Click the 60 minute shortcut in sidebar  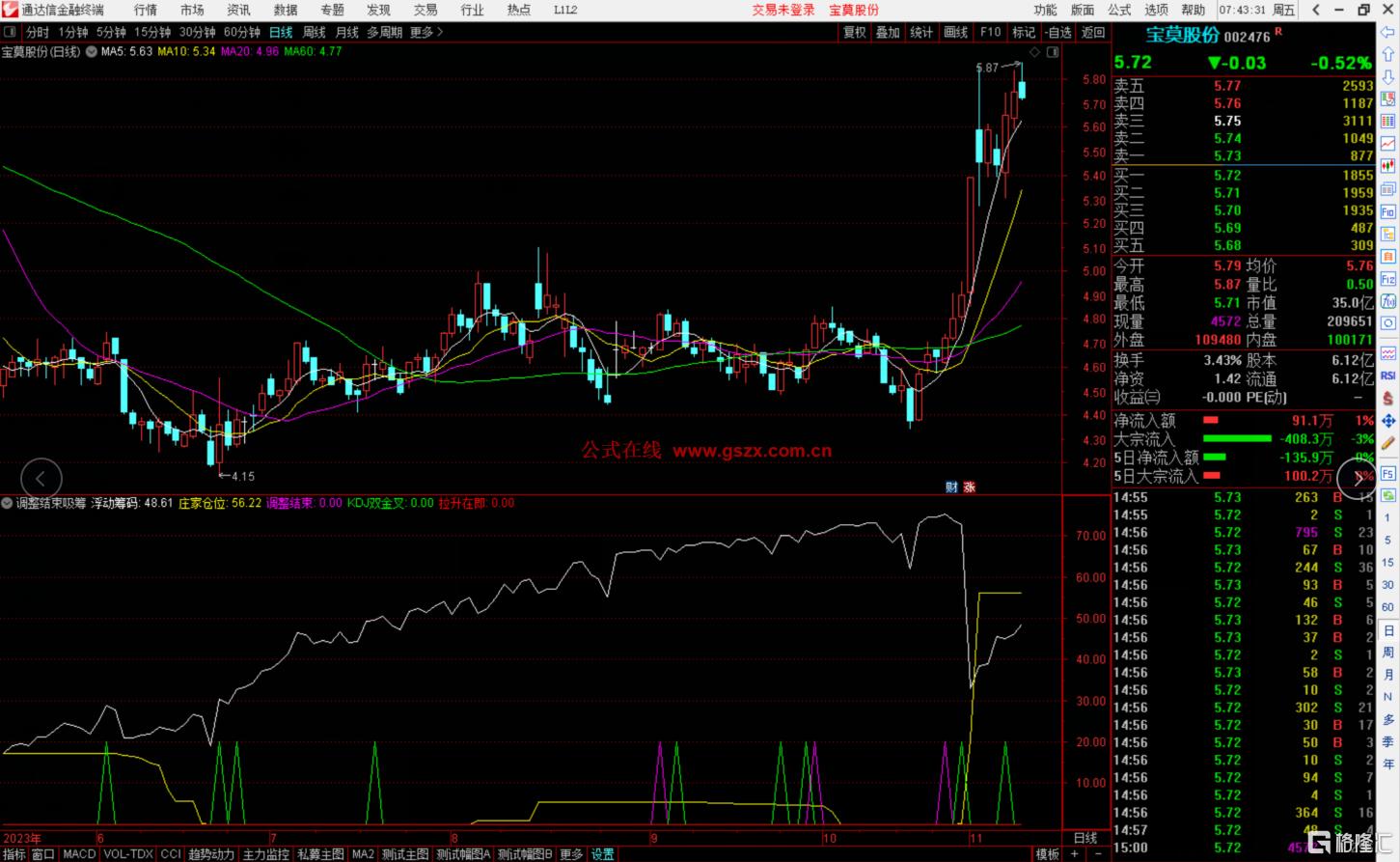1388,607
